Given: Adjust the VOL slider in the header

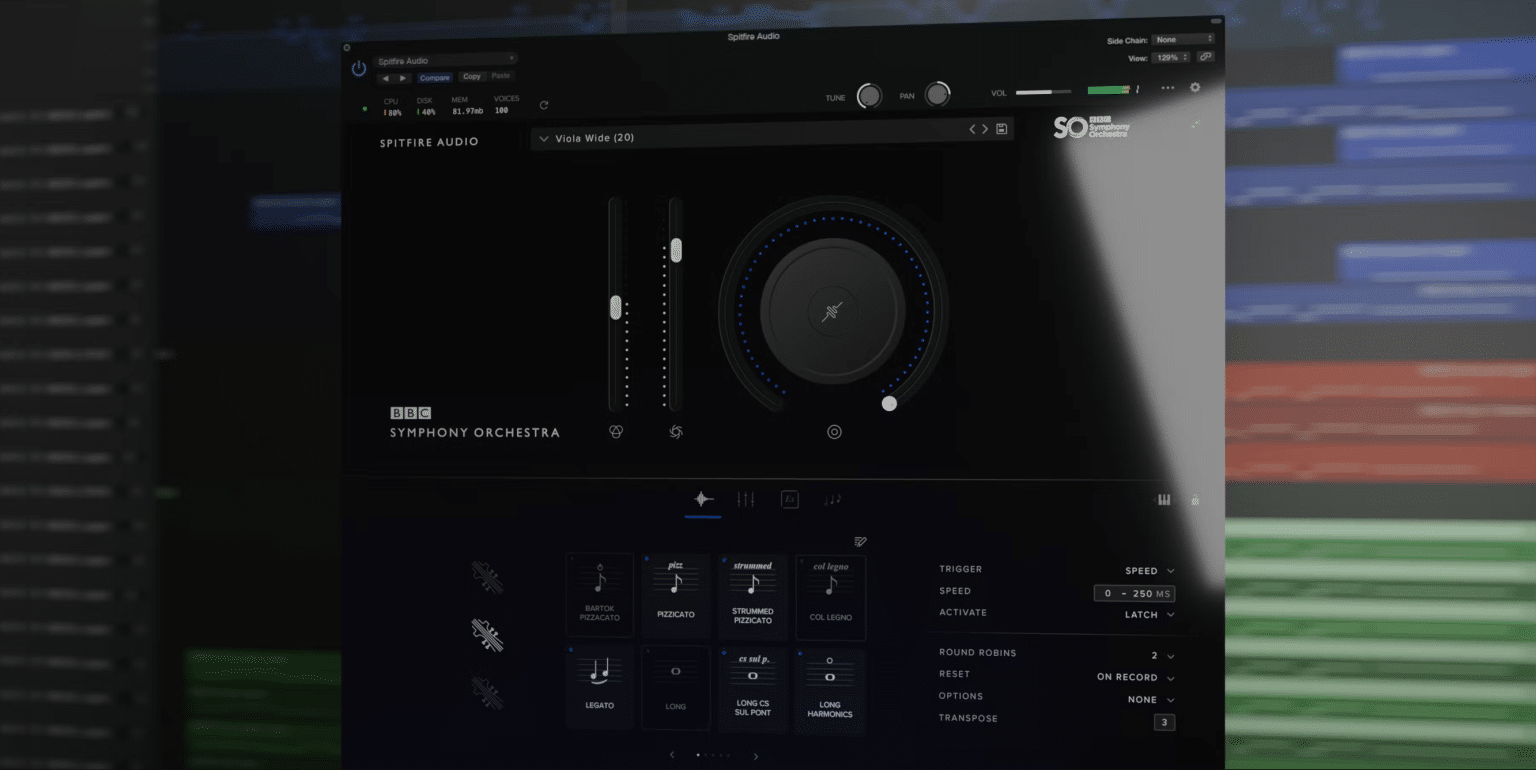Looking at the screenshot, I should coord(1043,91).
